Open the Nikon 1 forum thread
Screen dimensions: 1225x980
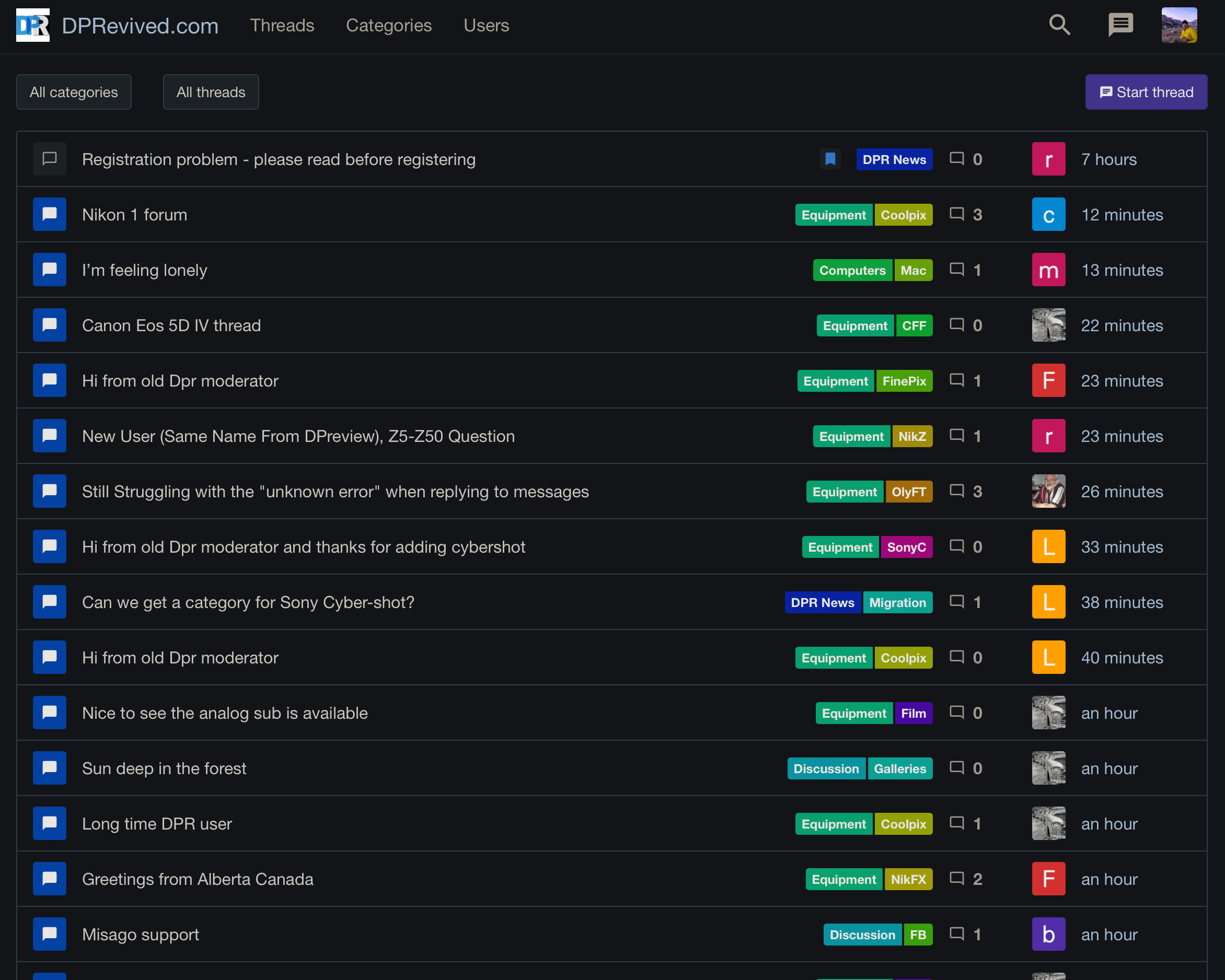(x=135, y=215)
